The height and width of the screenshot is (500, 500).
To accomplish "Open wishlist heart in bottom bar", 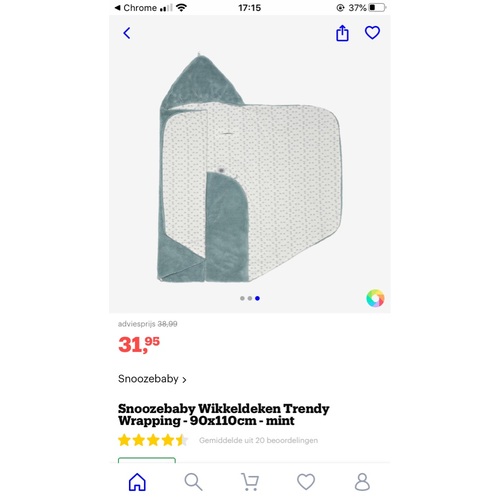I will [x=306, y=482].
